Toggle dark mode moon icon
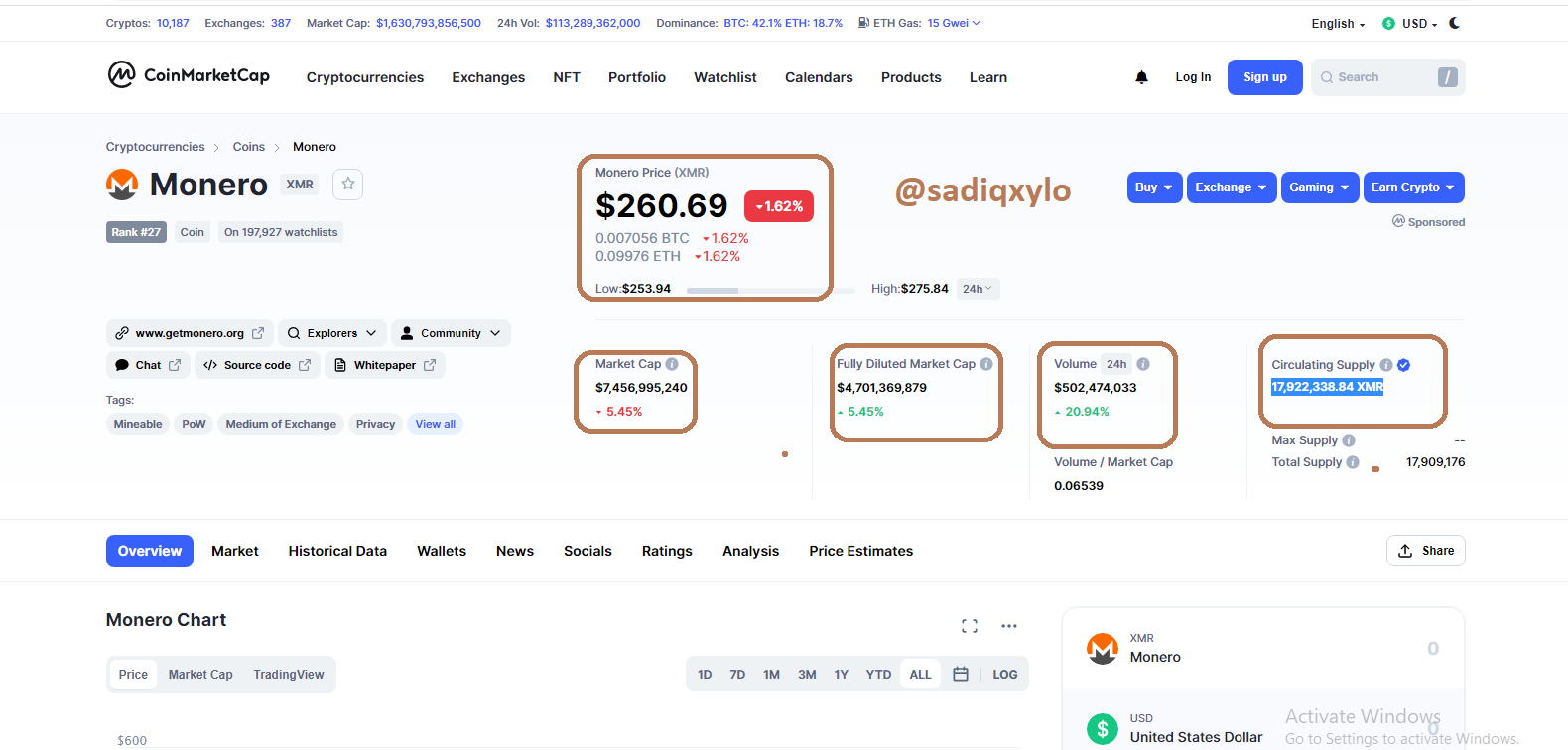 pos(1455,23)
